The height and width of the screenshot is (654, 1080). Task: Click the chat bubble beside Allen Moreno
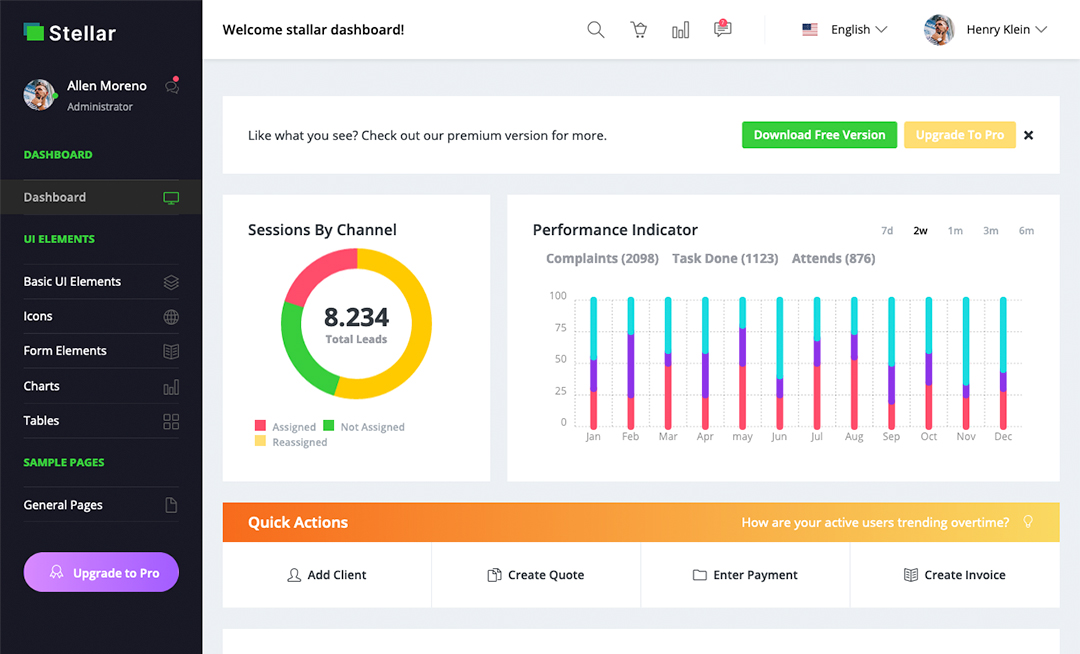tap(172, 87)
